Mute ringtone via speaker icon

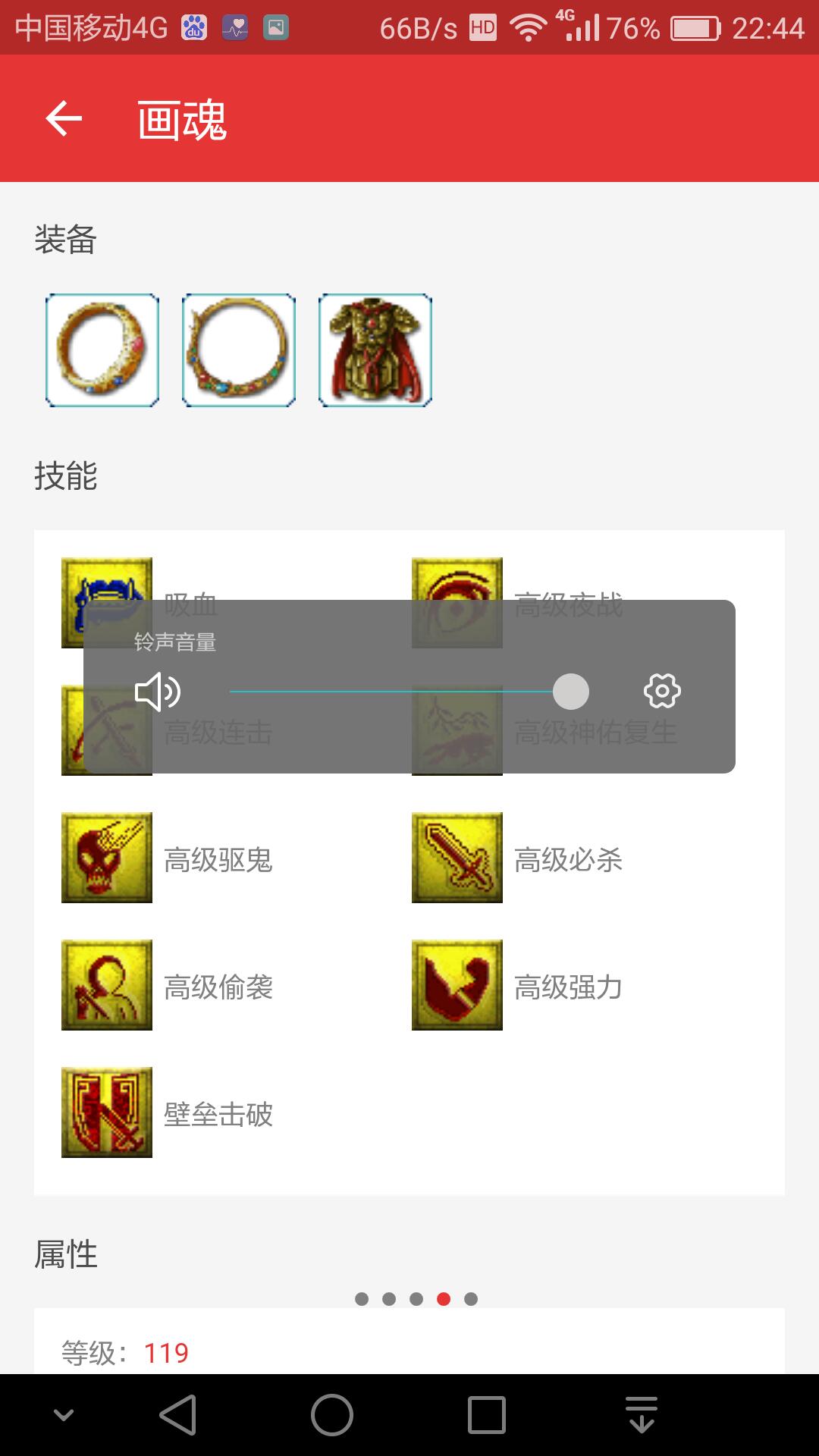tap(157, 692)
